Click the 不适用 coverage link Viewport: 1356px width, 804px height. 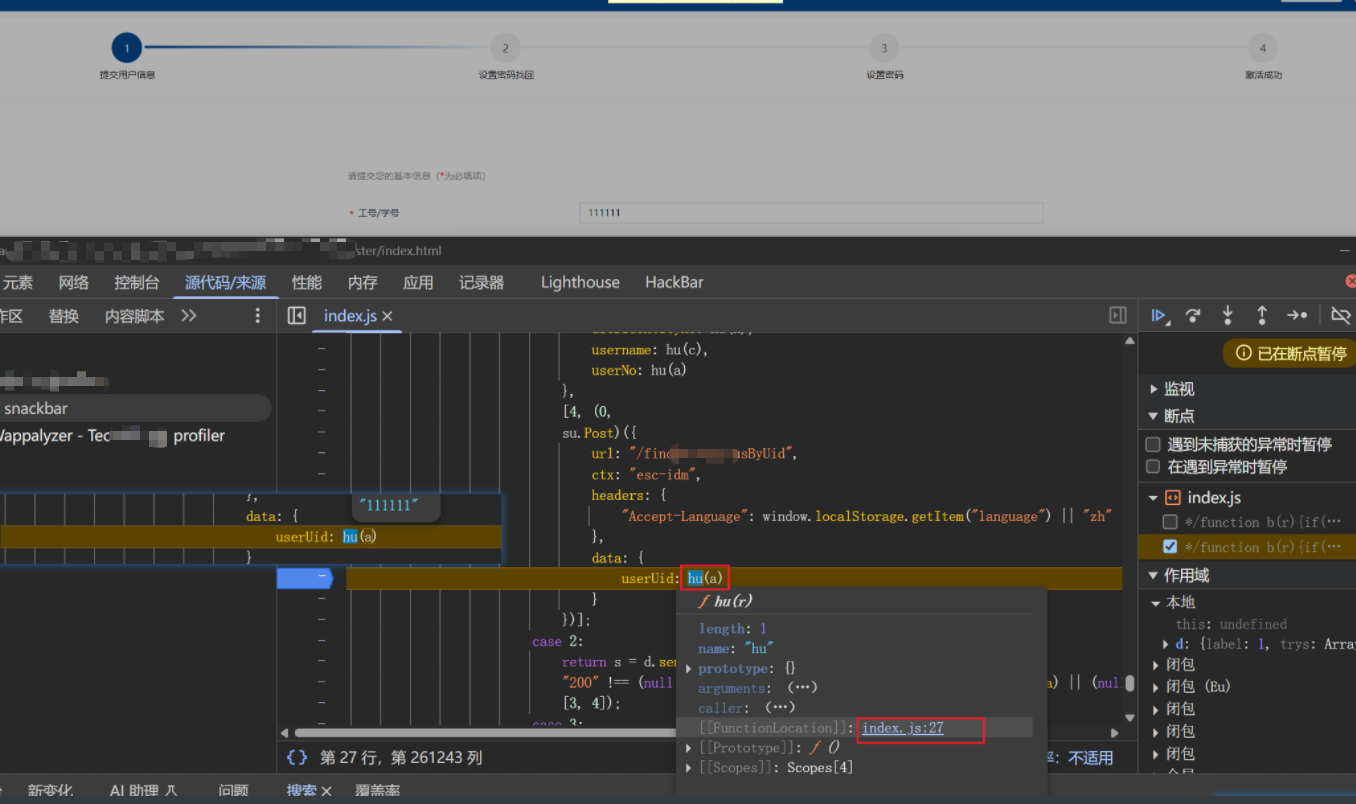[1090, 758]
